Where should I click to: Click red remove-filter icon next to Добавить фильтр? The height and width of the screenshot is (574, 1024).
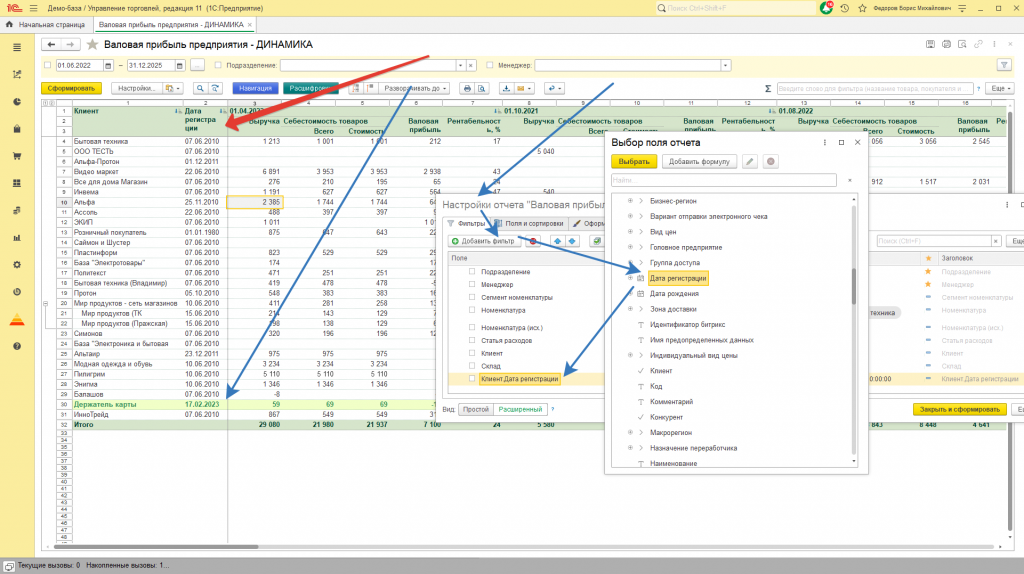(x=534, y=241)
